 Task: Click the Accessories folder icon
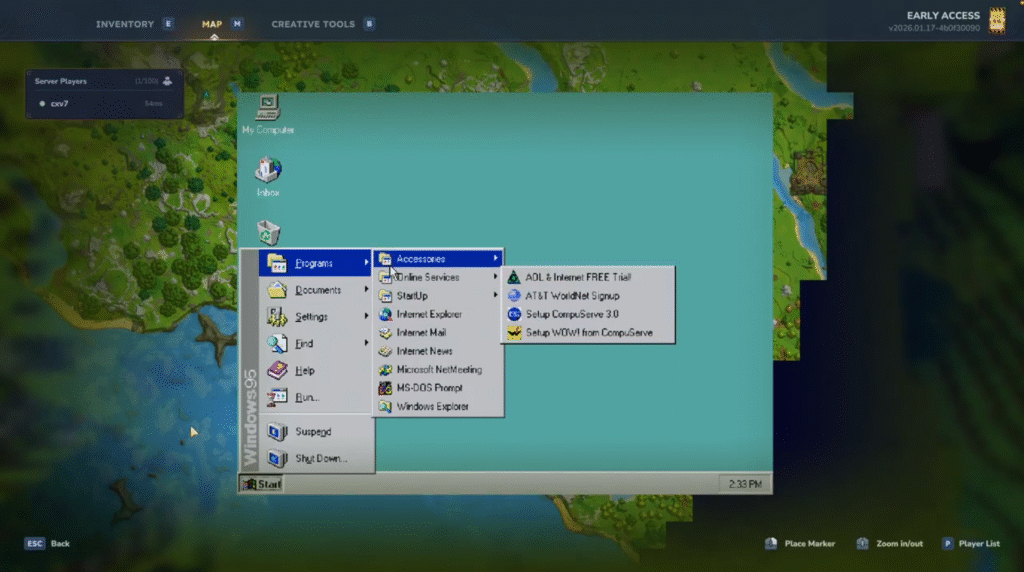coord(385,259)
